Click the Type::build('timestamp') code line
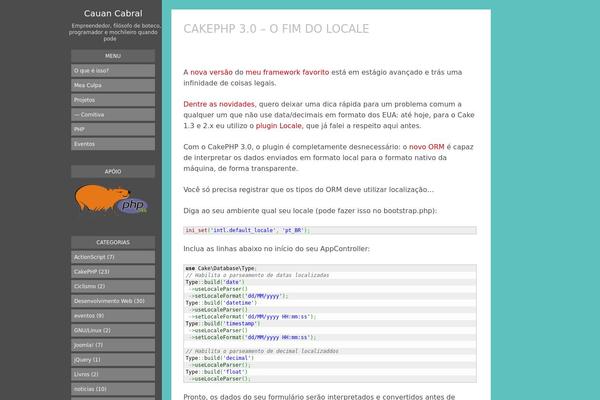This screenshot has height=400, width=600. (330, 323)
